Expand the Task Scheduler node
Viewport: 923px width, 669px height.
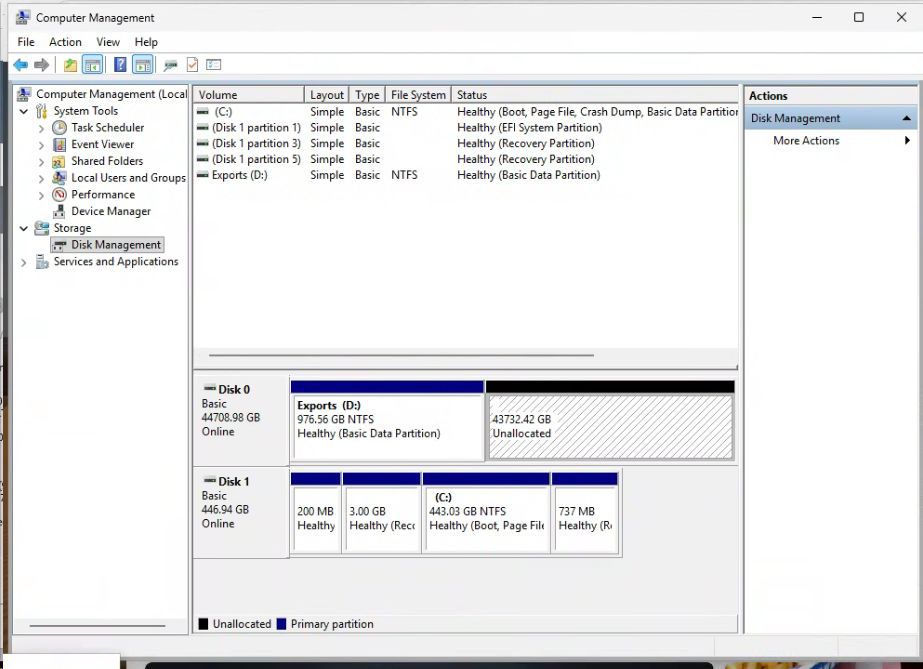tap(41, 128)
